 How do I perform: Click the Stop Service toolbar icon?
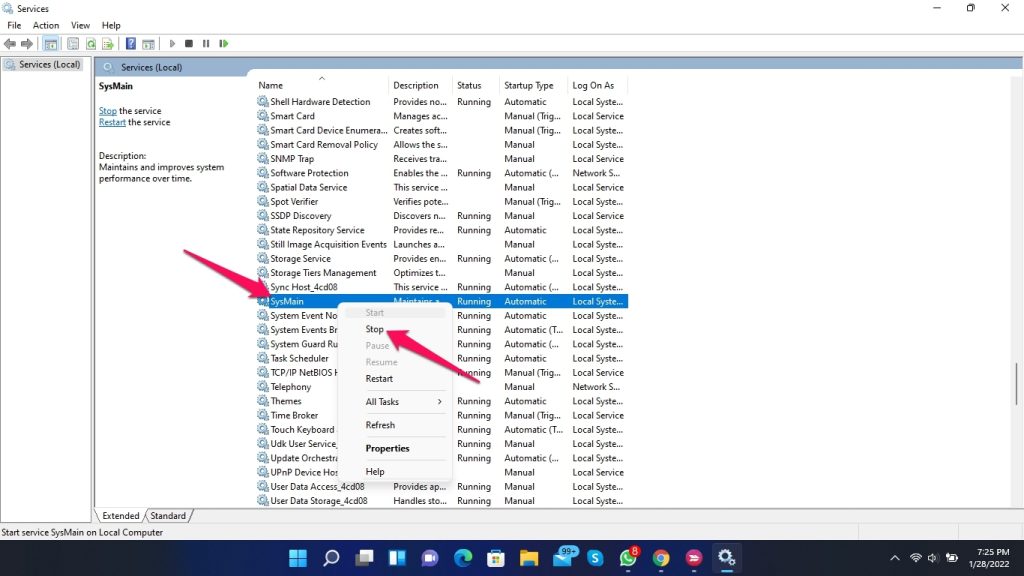[189, 44]
